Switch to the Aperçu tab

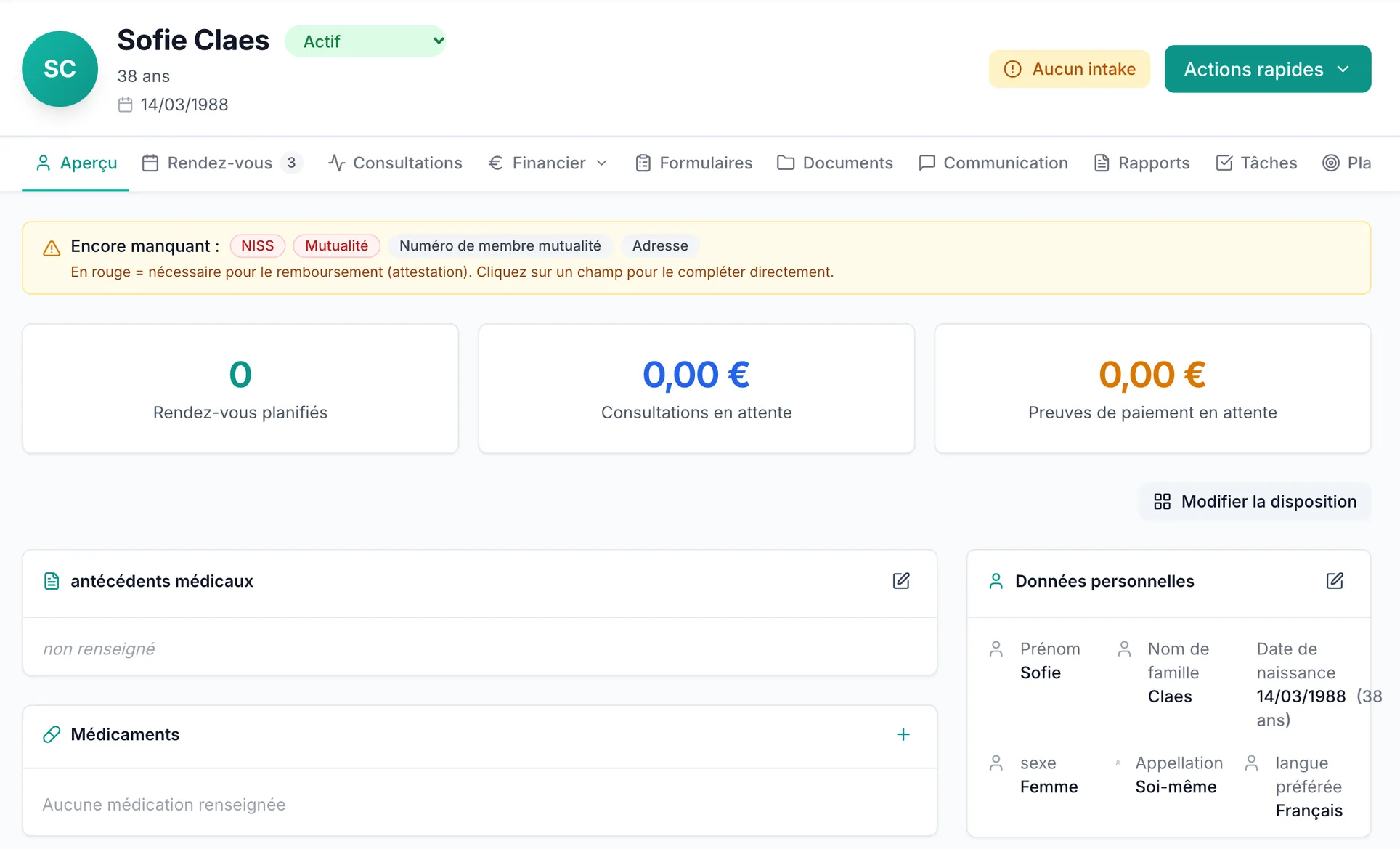coord(76,163)
